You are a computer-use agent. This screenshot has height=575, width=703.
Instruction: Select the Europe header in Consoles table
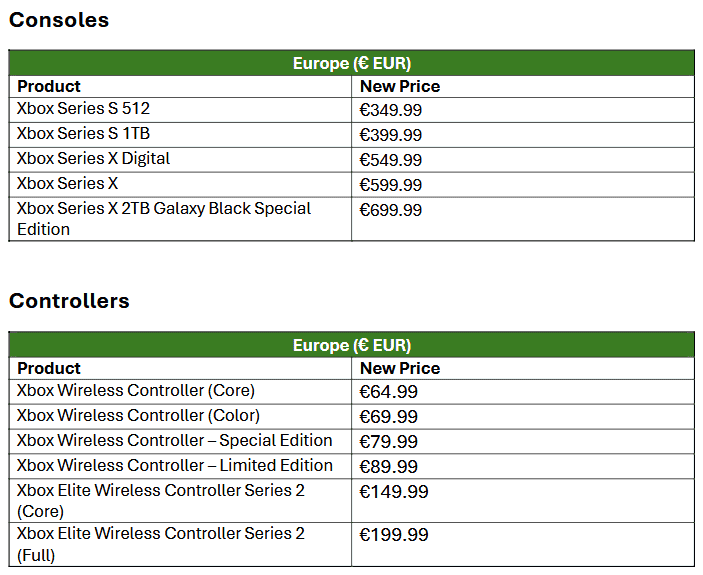(351, 63)
